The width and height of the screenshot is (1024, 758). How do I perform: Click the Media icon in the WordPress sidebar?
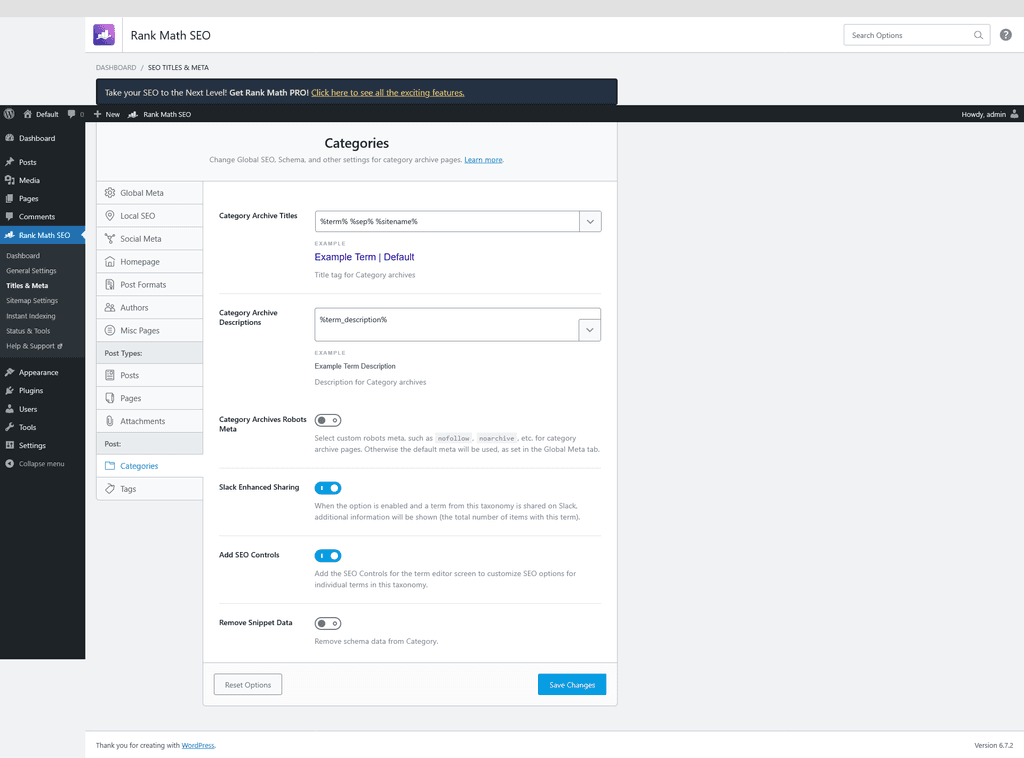pyautogui.click(x=9, y=180)
